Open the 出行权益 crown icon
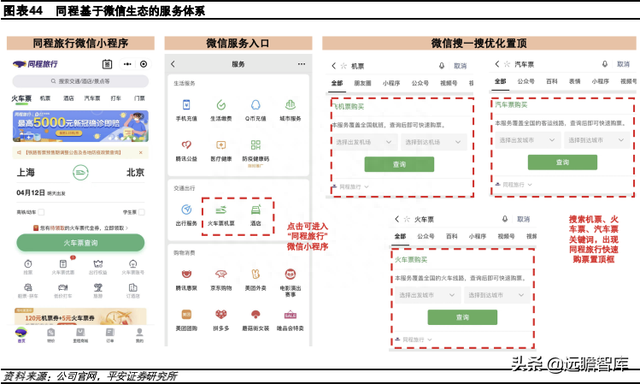 [98, 264]
